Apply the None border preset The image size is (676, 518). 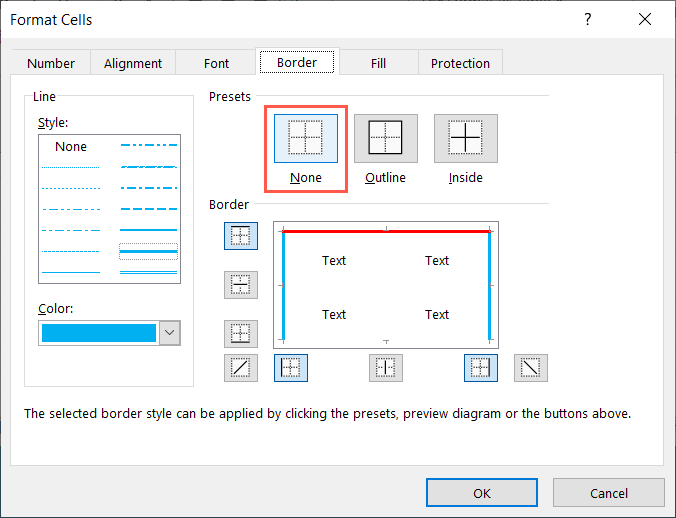point(306,138)
